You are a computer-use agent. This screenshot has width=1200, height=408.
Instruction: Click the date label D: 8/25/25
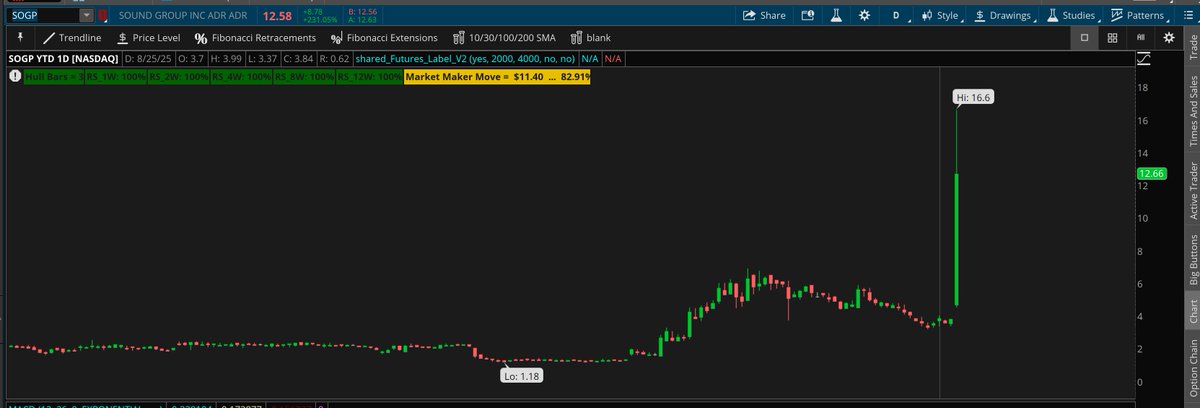tap(147, 60)
